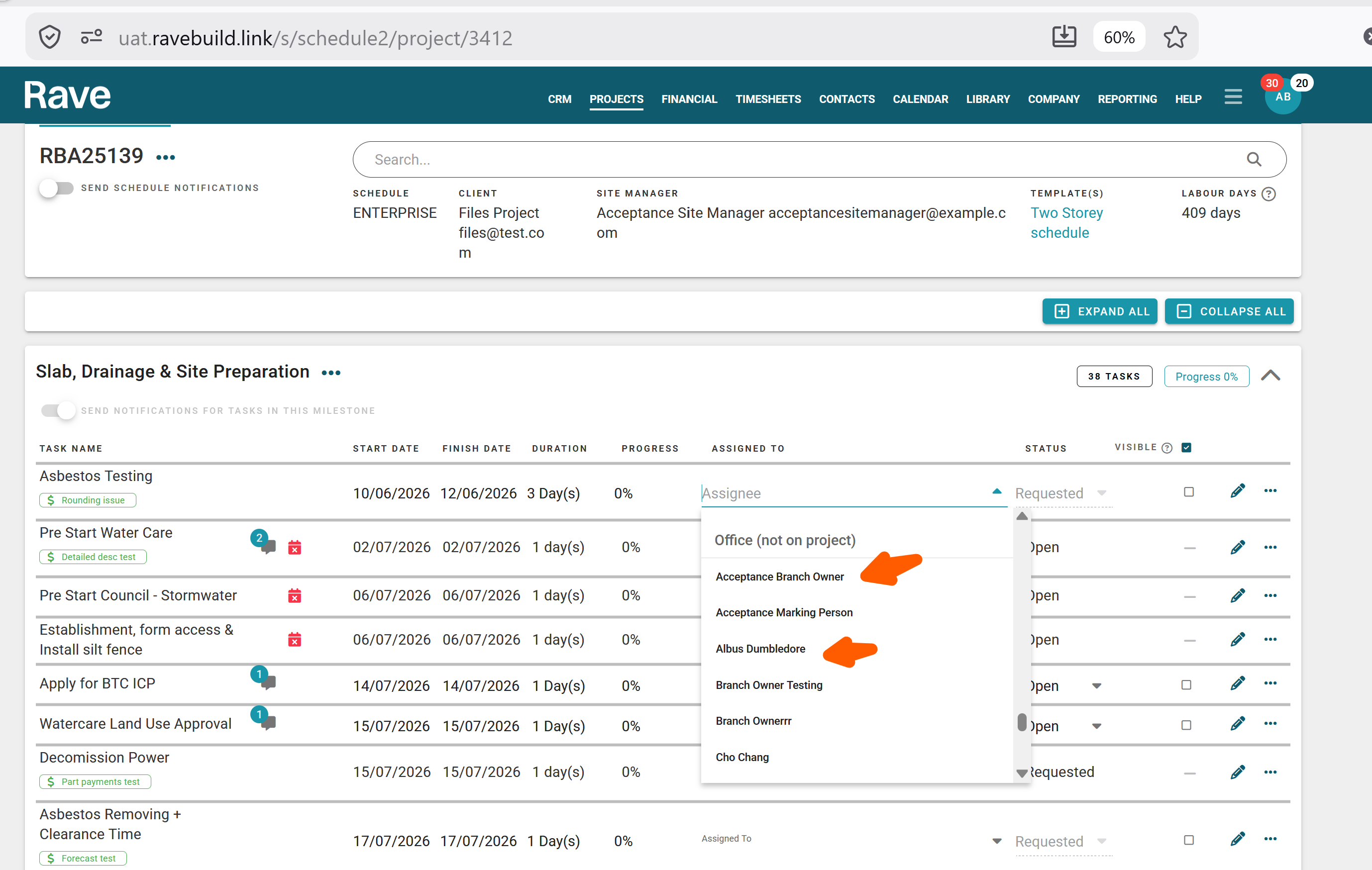This screenshot has width=1372, height=870.
Task: Click red calendar icon on Pre Start Water Care
Action: (295, 548)
